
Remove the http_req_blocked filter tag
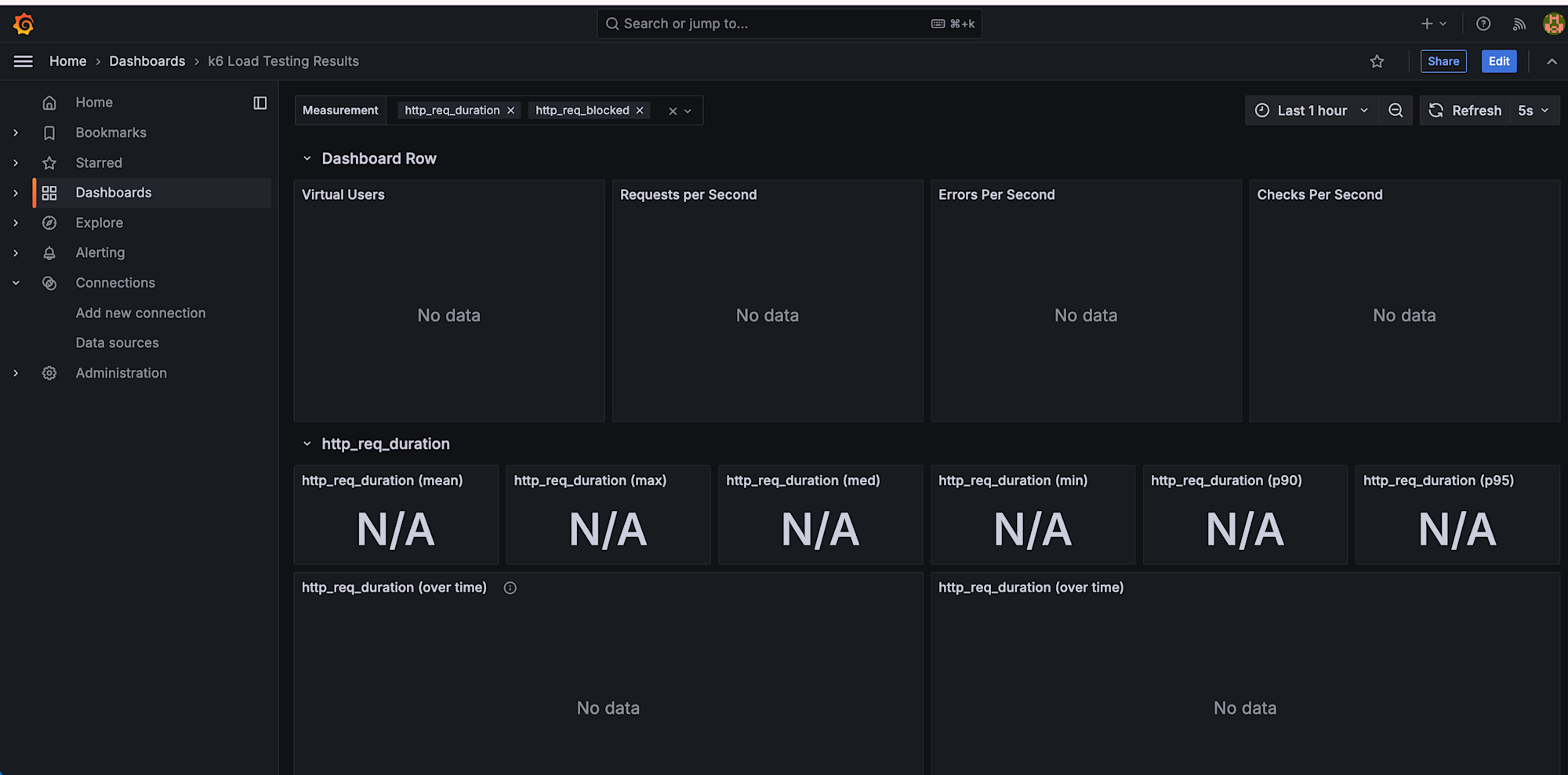[640, 110]
